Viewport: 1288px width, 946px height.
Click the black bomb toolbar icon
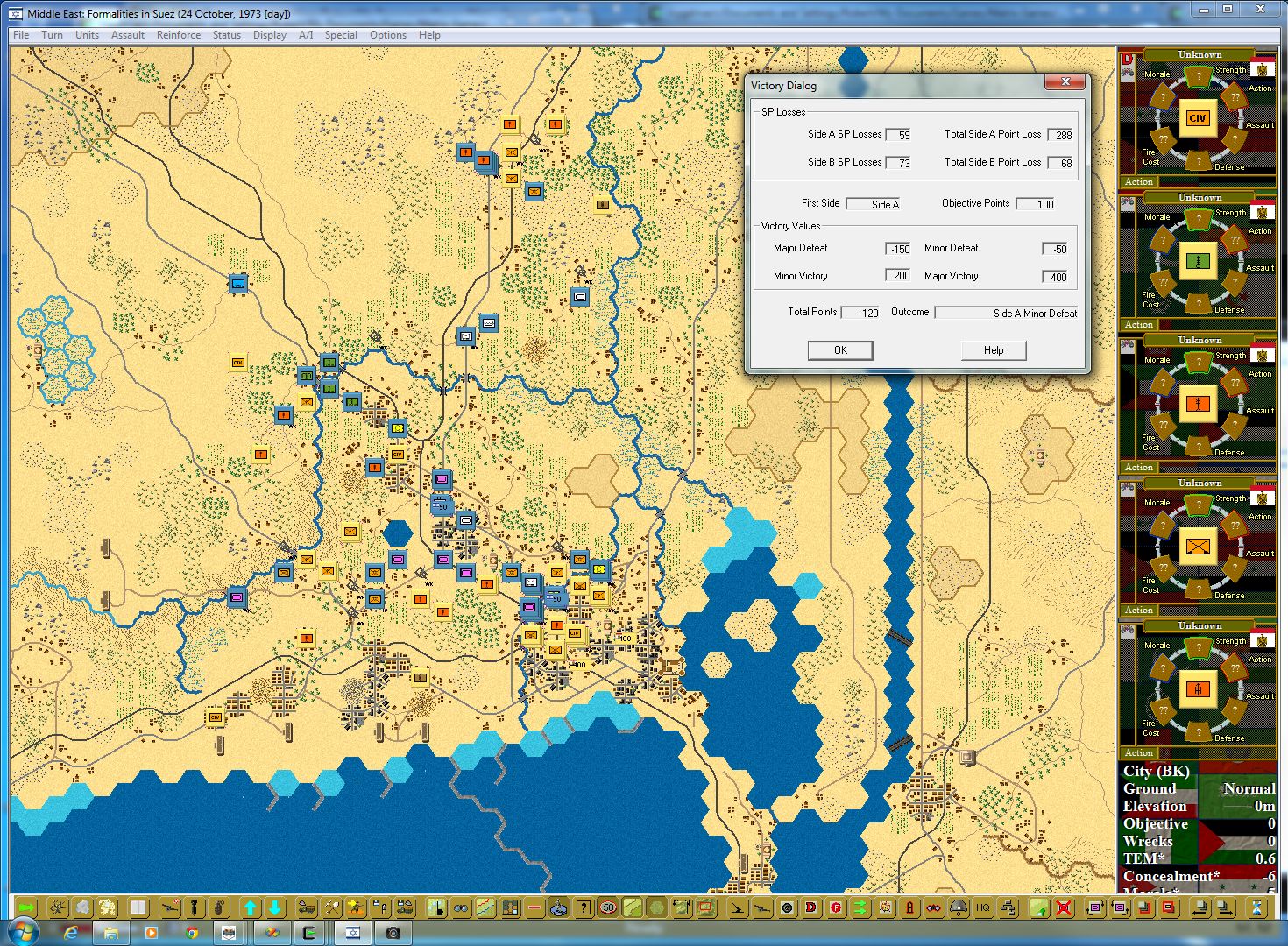pos(194,907)
